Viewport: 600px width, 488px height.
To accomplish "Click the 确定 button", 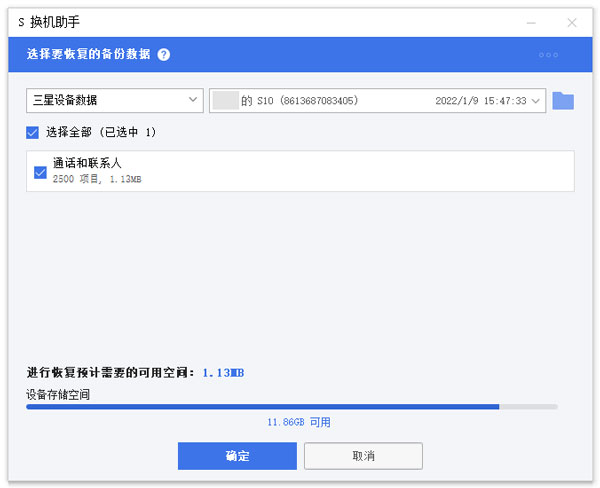I will 237,456.
